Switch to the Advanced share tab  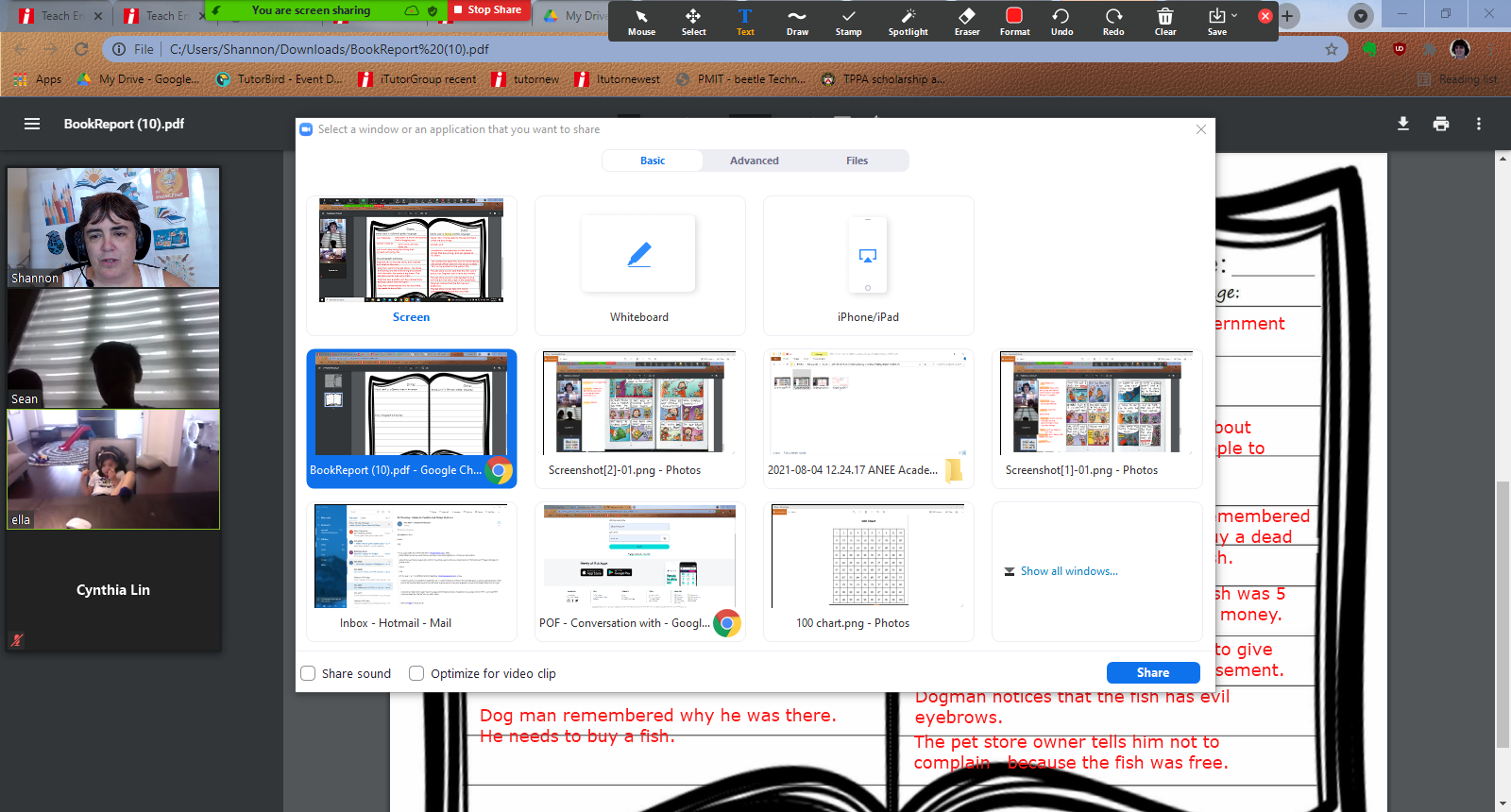[755, 161]
